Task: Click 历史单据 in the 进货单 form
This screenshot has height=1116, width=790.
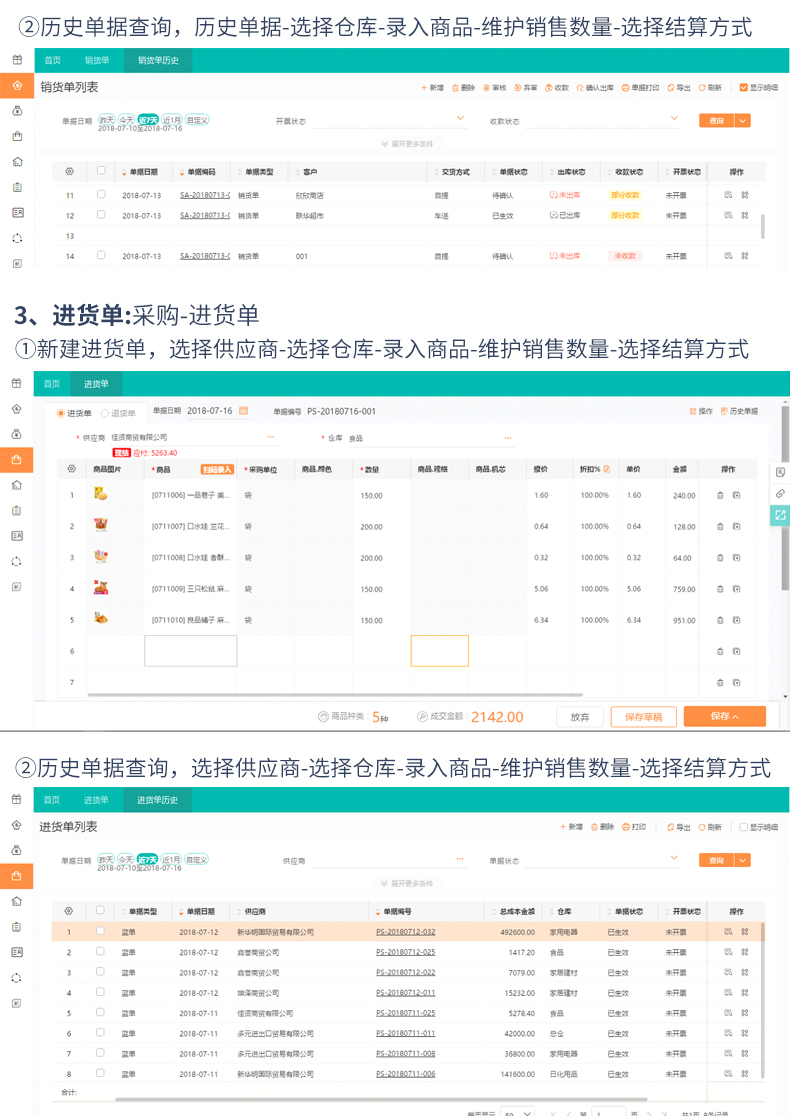Action: (739, 411)
